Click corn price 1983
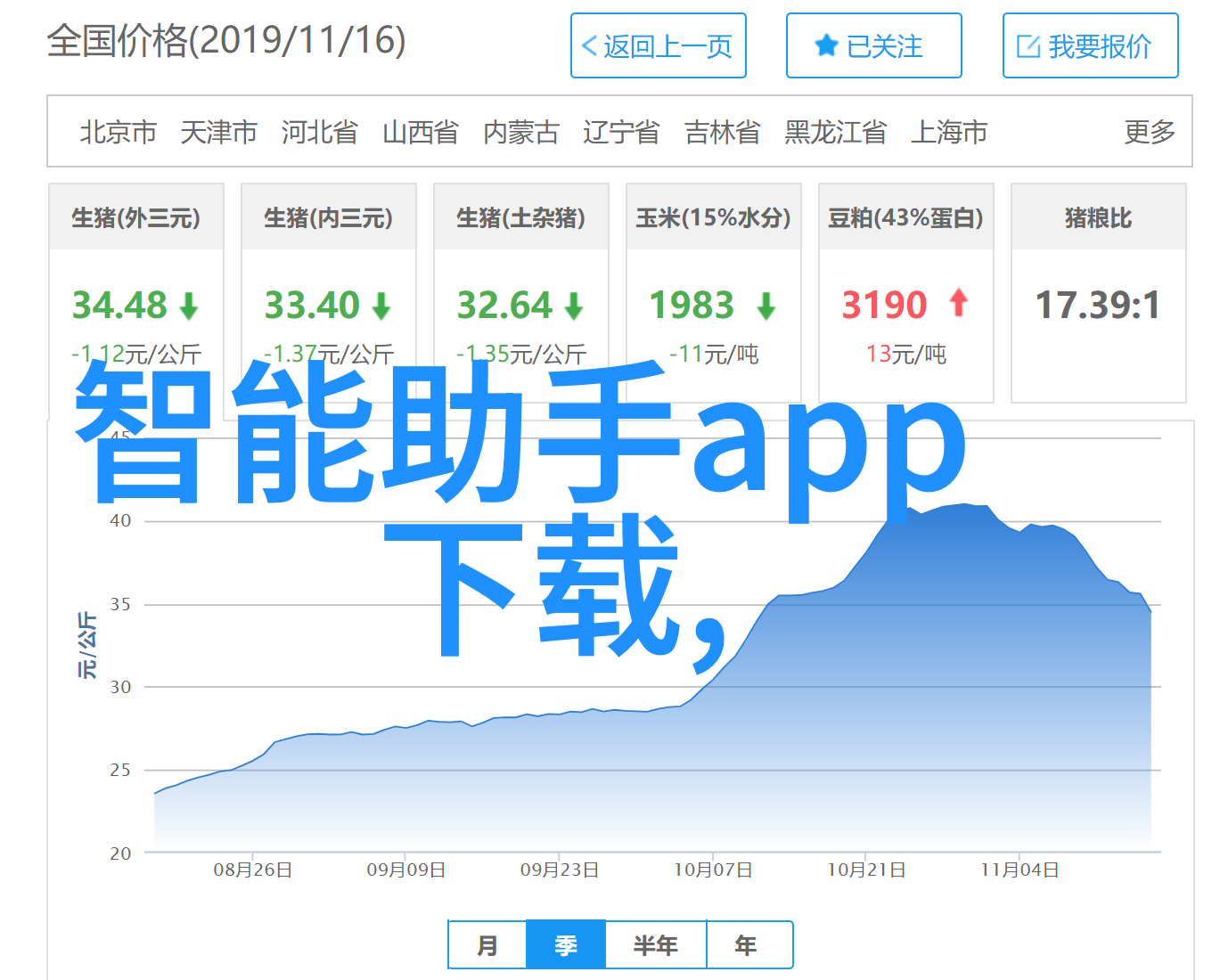Viewport: 1212px width, 980px height. click(692, 306)
